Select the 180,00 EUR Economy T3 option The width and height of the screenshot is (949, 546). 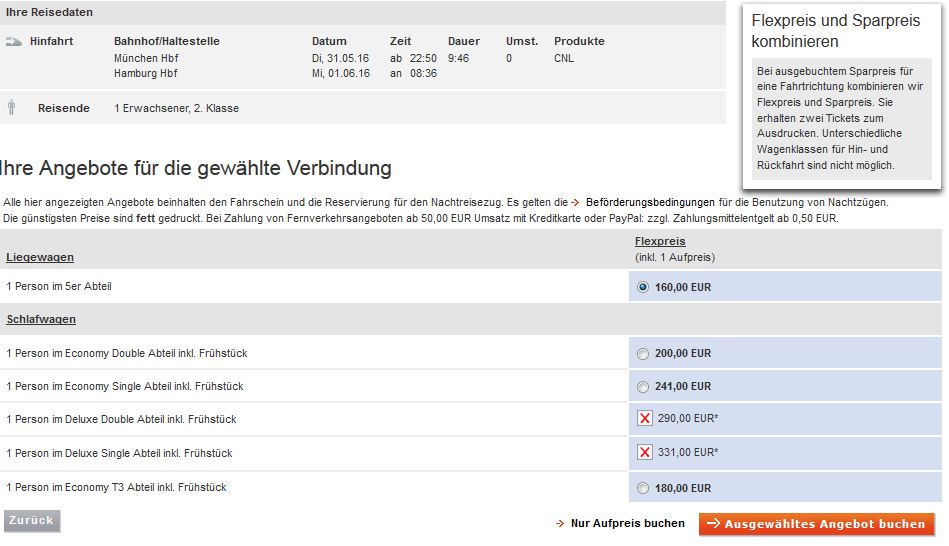[x=642, y=489]
